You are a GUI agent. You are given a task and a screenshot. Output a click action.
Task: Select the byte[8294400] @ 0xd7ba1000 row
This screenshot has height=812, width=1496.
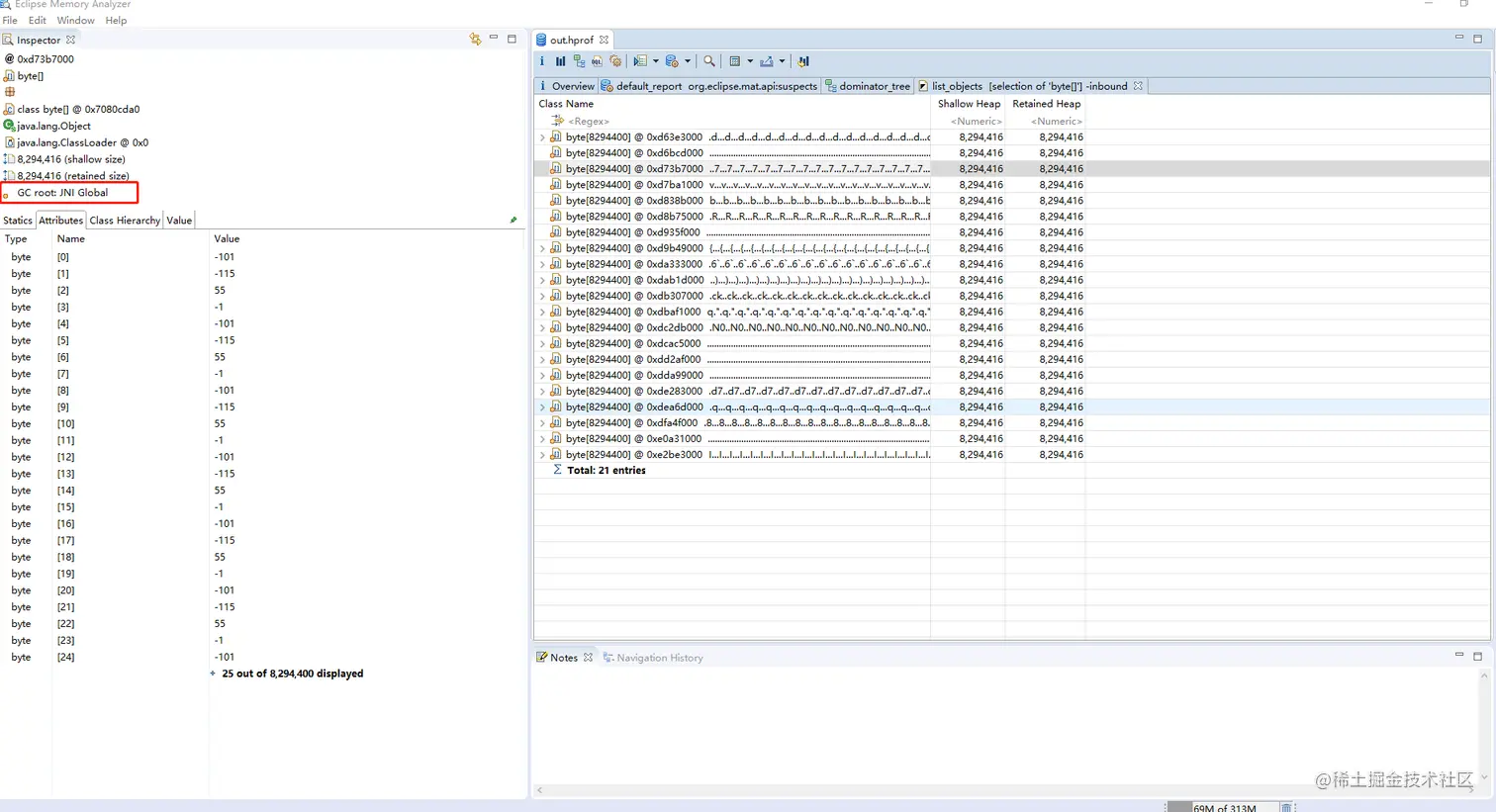pos(809,185)
